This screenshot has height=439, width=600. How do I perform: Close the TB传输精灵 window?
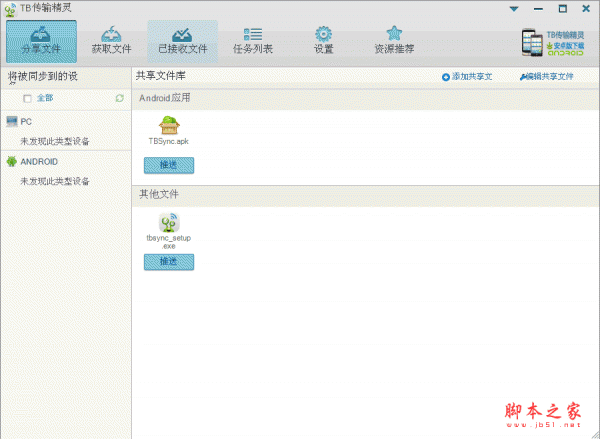click(586, 8)
